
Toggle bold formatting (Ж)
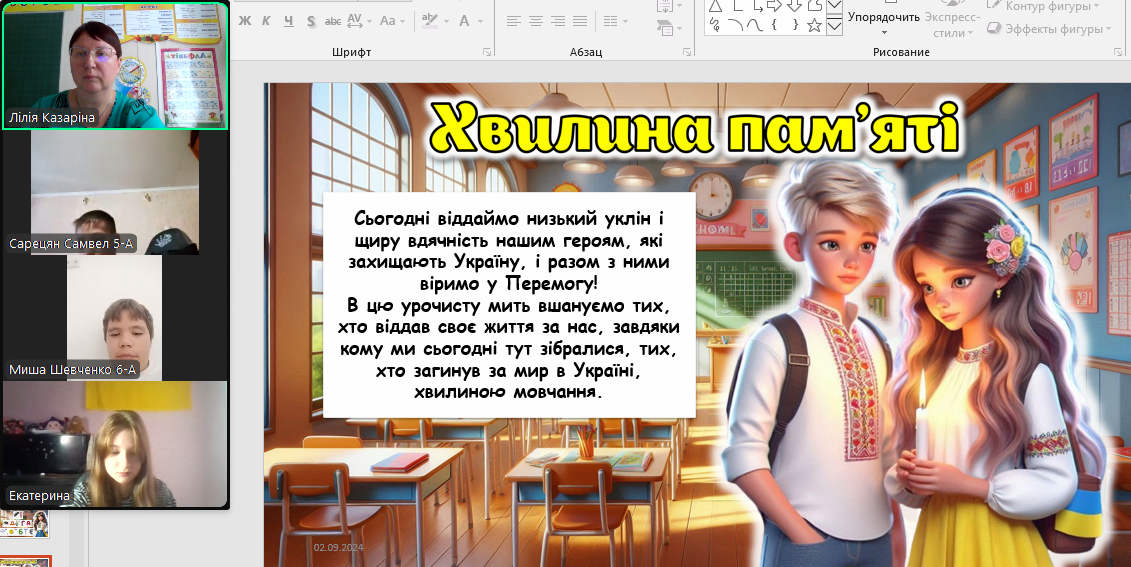coord(243,21)
